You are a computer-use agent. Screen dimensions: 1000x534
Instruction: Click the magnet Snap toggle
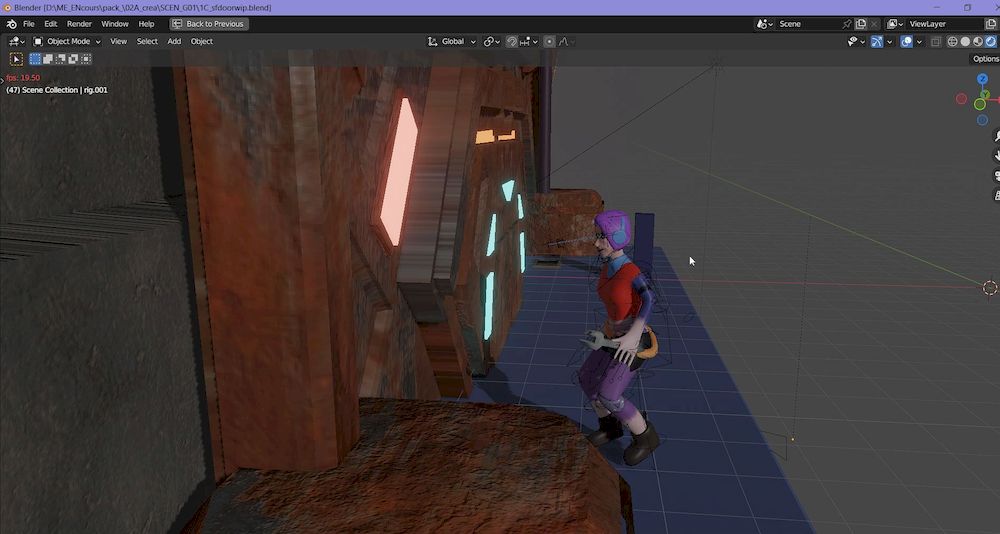[x=512, y=42]
